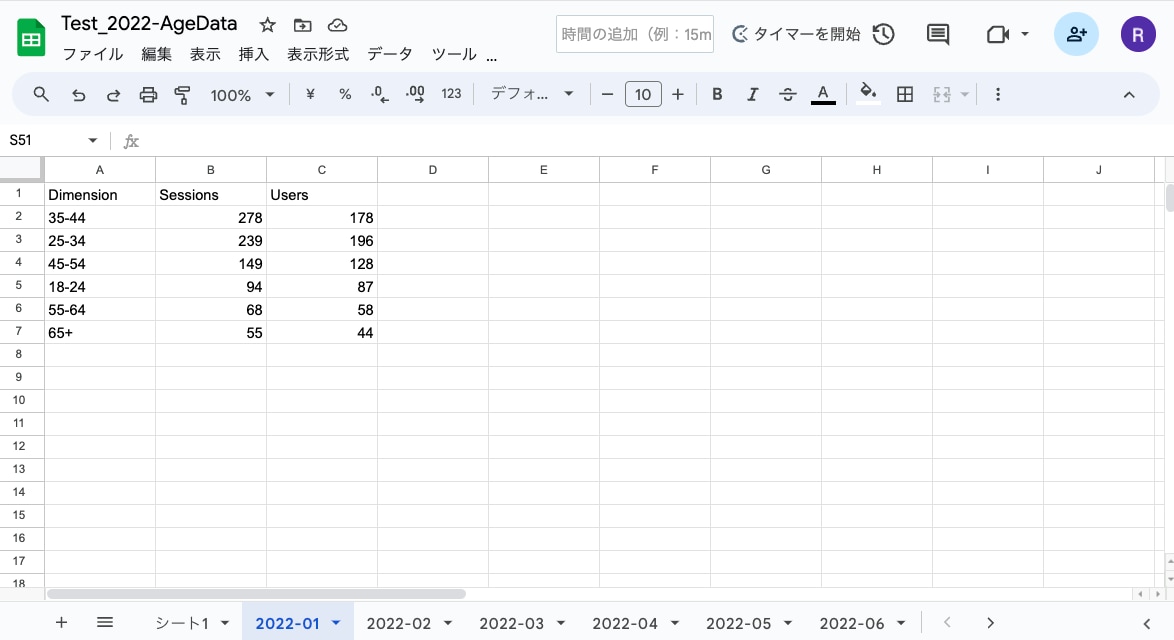
Task: Click the share button with person-plus icon
Action: (1076, 34)
